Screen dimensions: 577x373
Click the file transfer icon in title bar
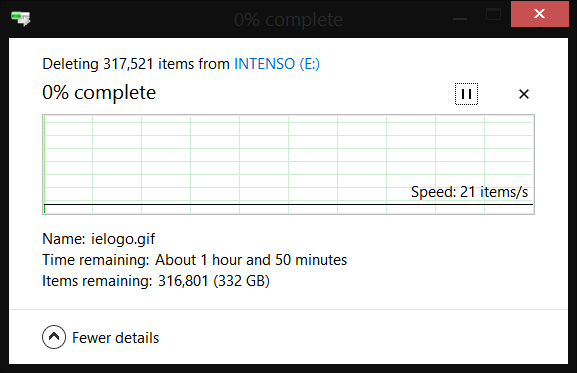tap(21, 18)
